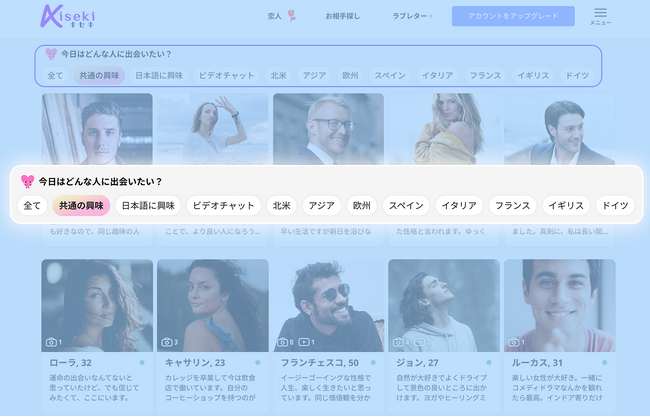
Task: Open the 恋人 menu item
Action: coord(275,16)
